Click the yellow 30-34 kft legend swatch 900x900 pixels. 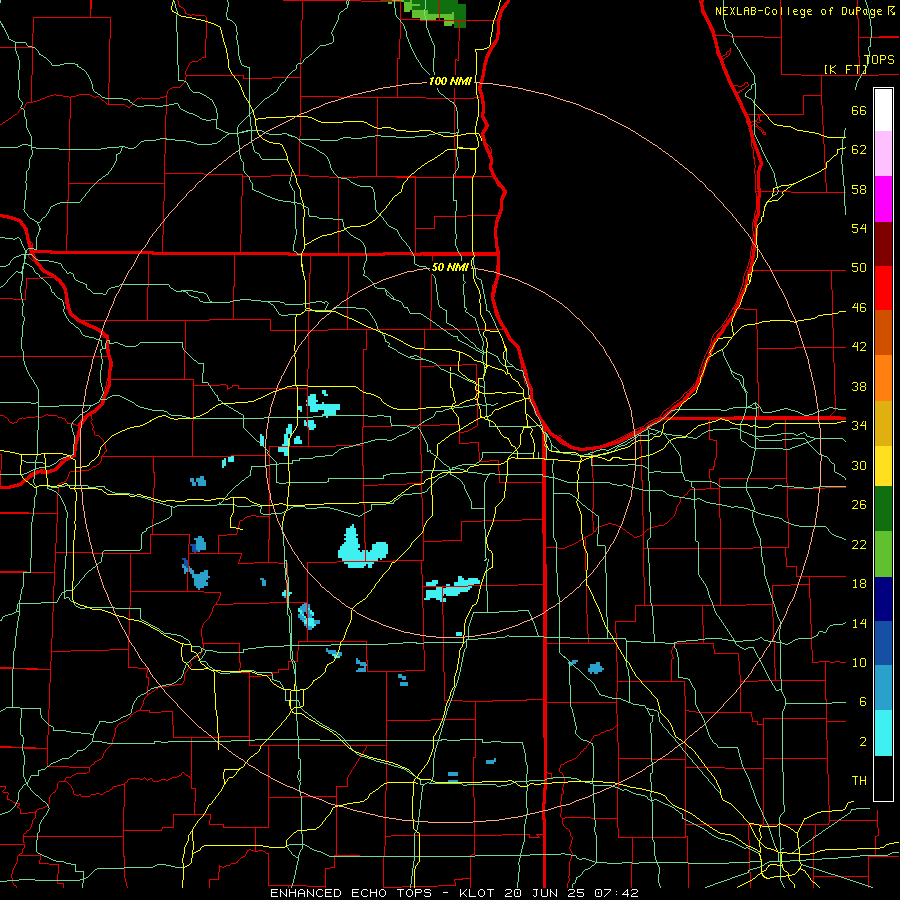883,465
